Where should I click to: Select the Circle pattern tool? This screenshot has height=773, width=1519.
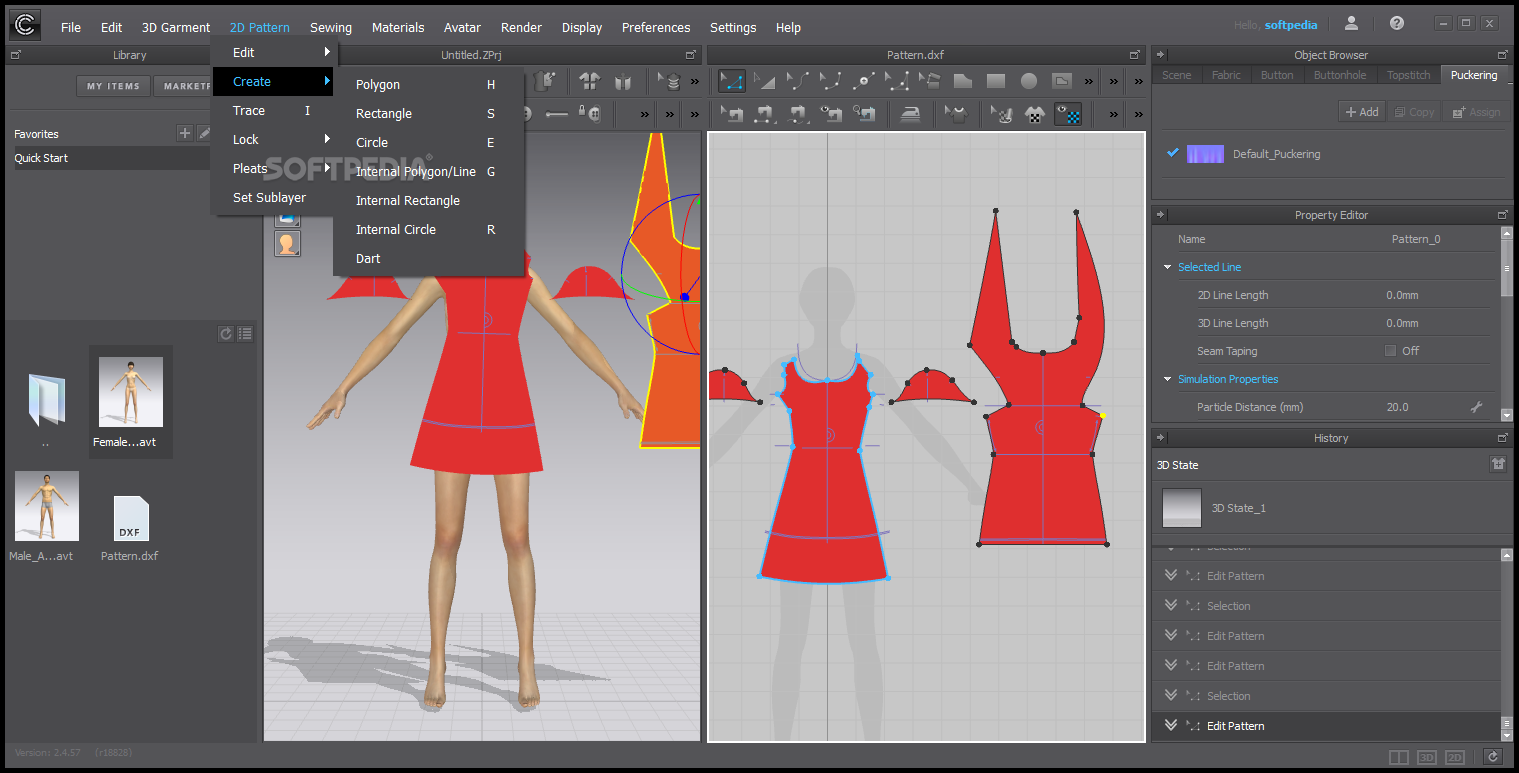(1028, 81)
